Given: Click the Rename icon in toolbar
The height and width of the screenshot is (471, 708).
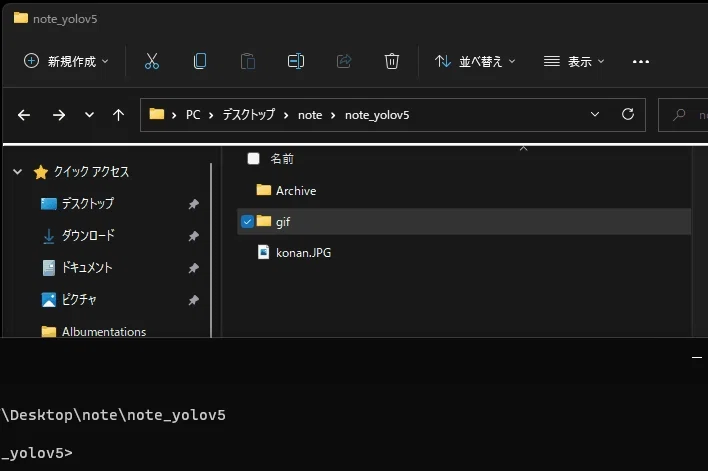Looking at the screenshot, I should 296,61.
